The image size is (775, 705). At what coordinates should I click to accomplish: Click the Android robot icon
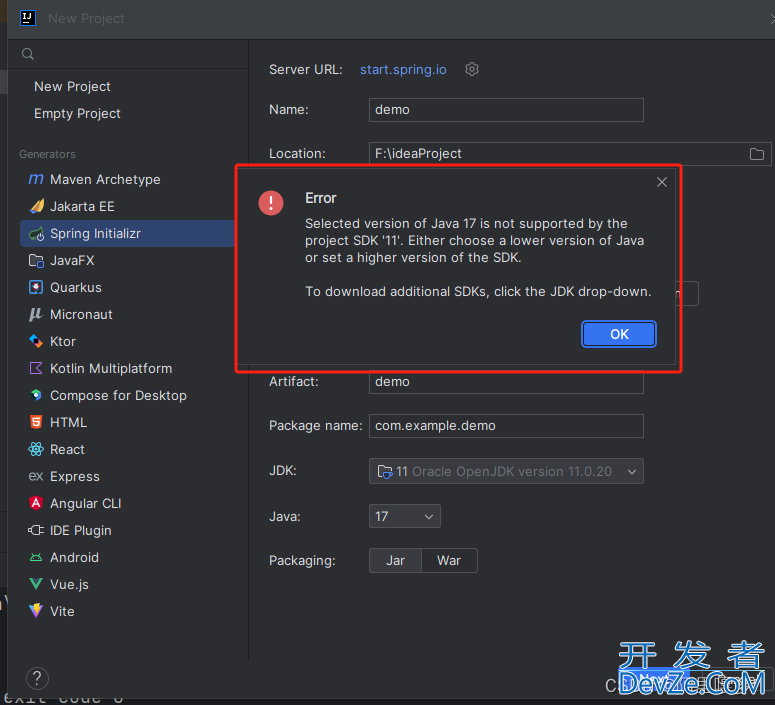click(36, 558)
